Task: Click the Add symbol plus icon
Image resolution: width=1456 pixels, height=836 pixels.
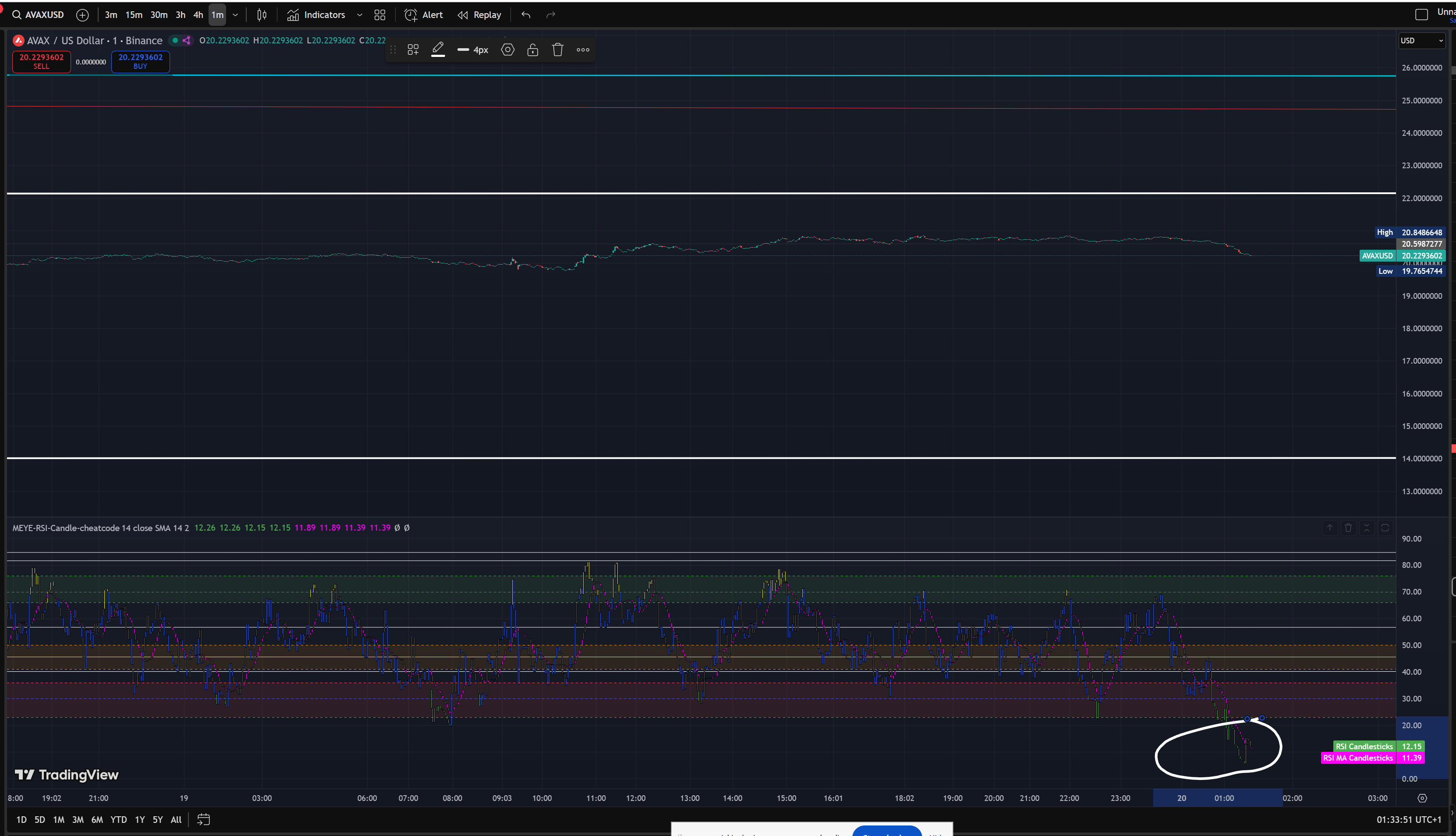Action: click(x=83, y=15)
